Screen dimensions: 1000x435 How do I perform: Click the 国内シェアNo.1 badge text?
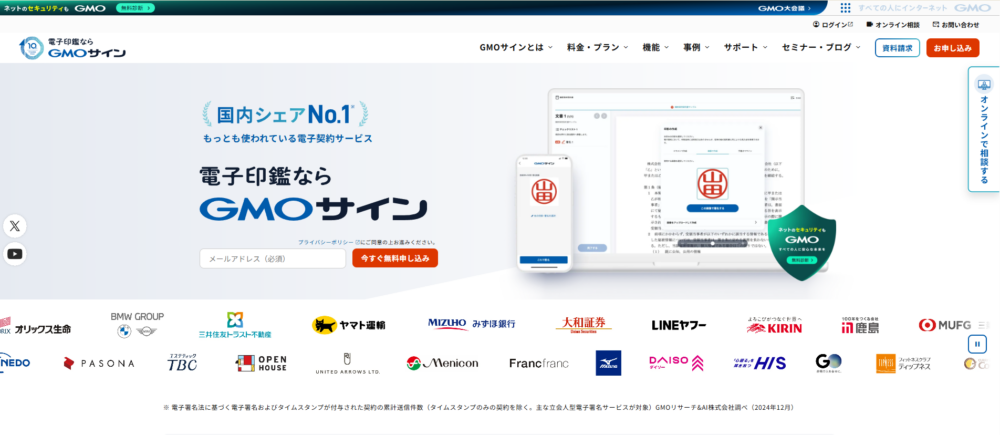(x=285, y=114)
